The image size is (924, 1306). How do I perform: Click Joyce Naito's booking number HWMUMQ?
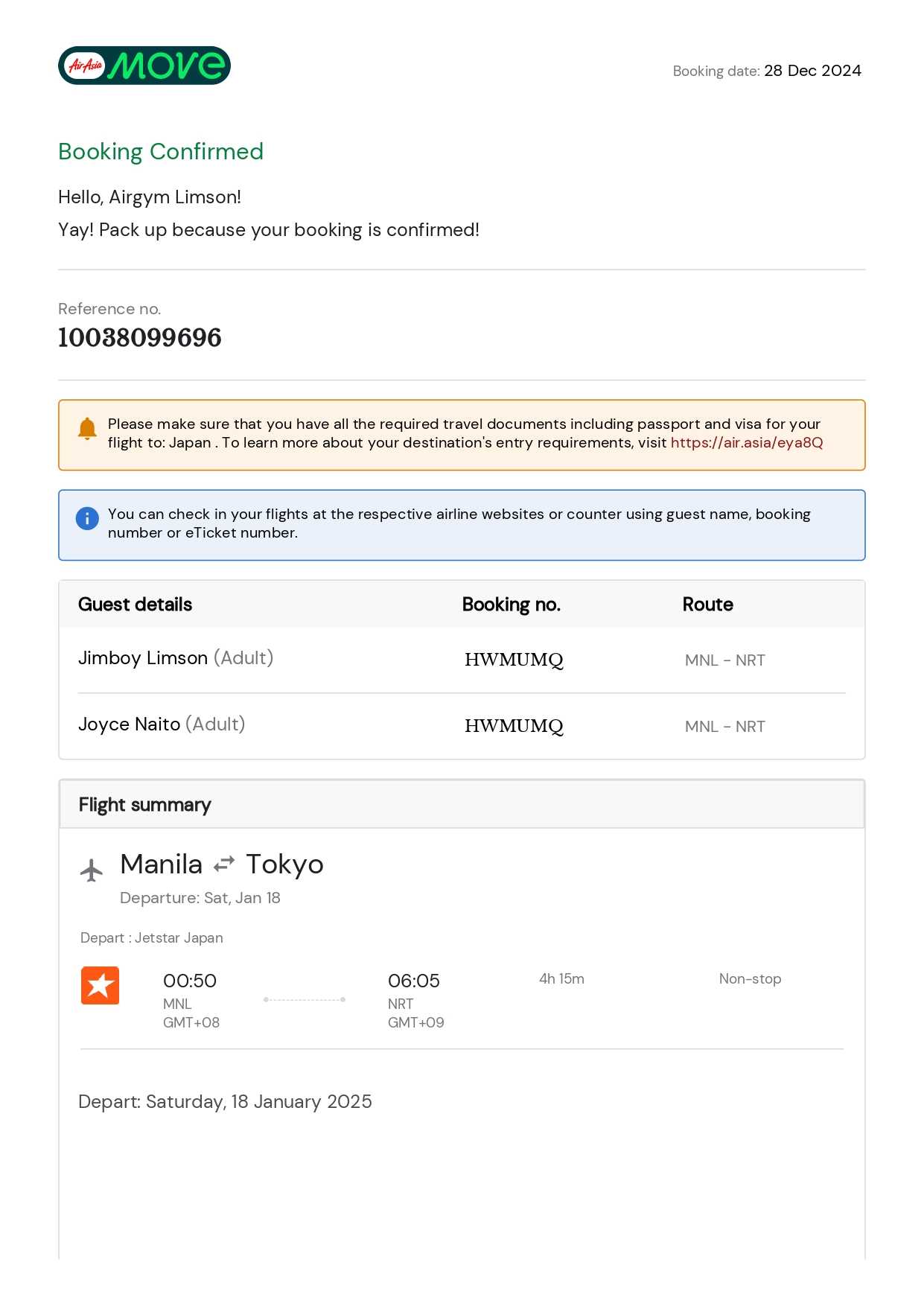click(x=514, y=726)
